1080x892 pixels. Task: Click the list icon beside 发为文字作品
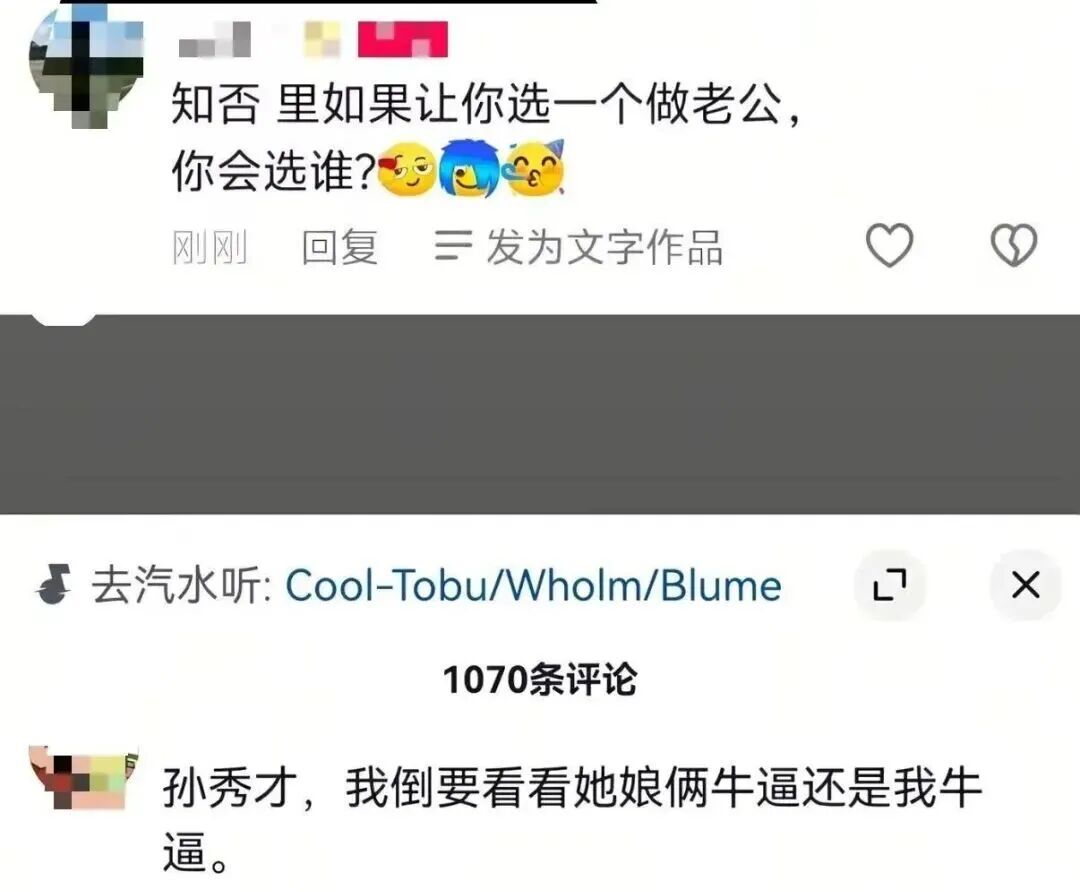pyautogui.click(x=453, y=246)
